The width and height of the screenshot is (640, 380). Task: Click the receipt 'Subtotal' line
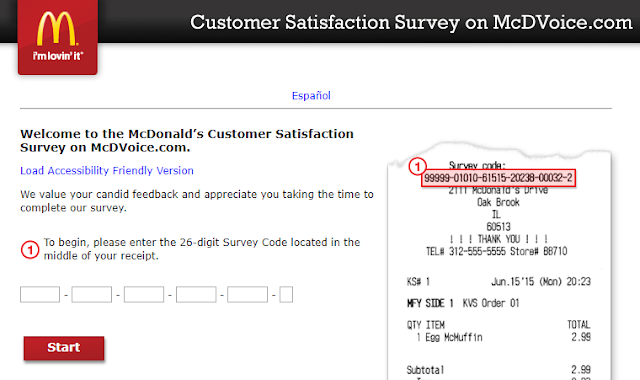click(498, 370)
